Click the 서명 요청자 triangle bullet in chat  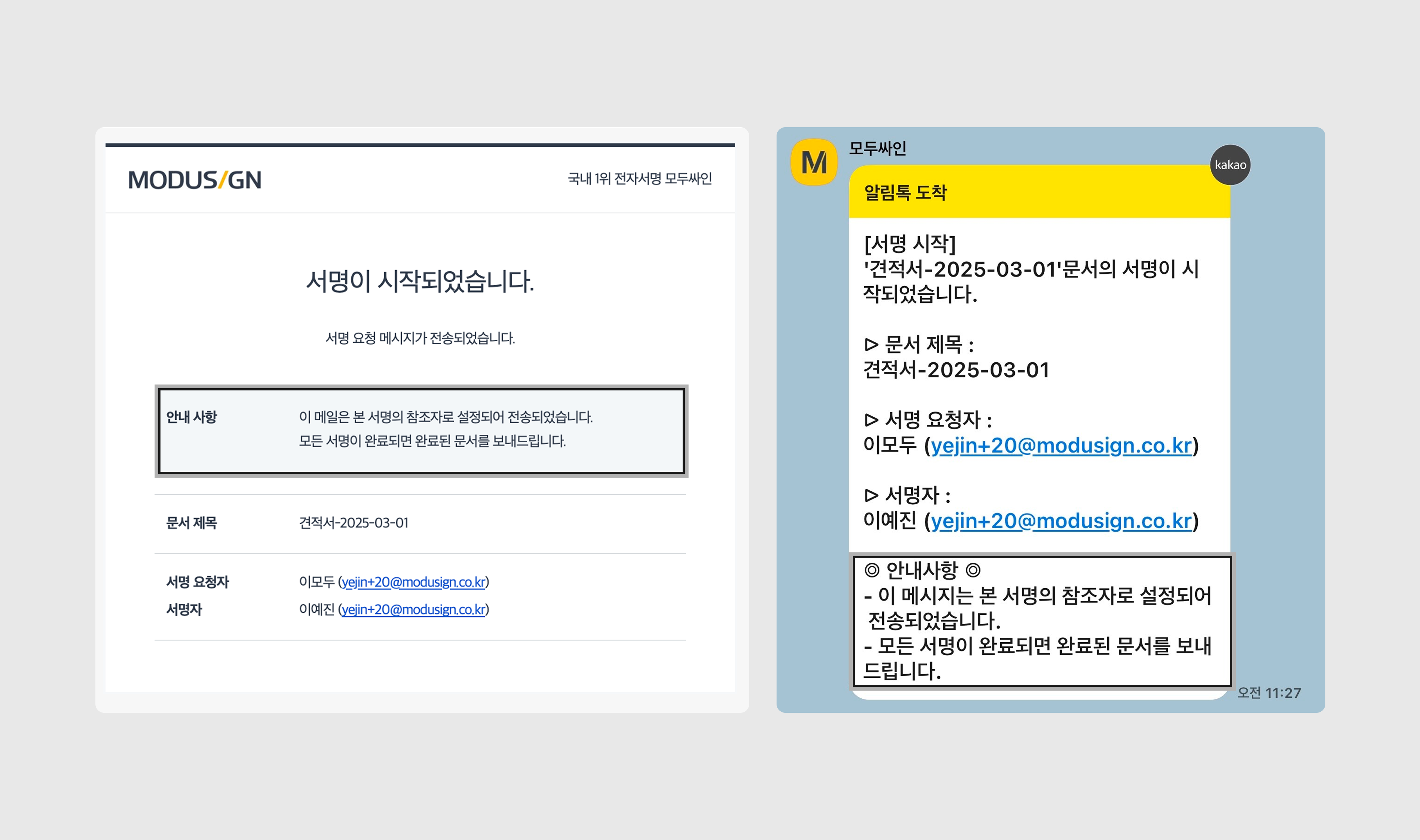(x=871, y=420)
